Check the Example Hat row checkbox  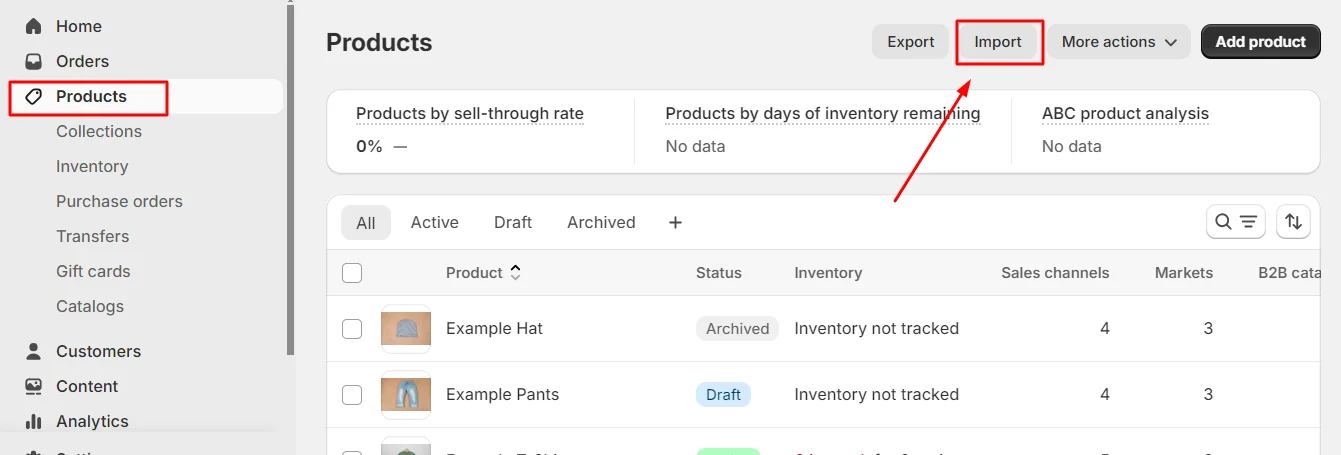(x=352, y=328)
